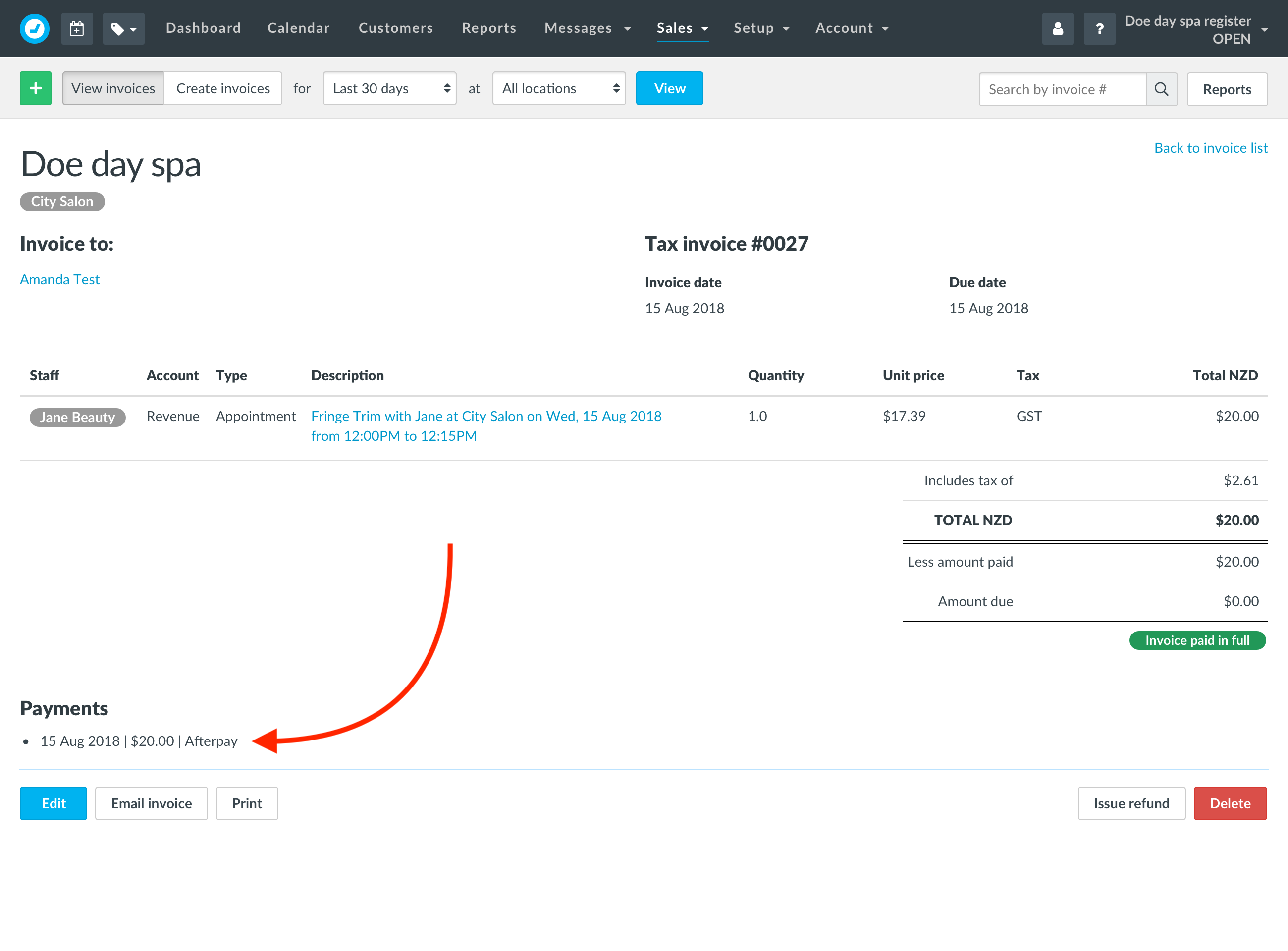Click the blue View button
The height and width of the screenshot is (951, 1288).
click(x=670, y=88)
